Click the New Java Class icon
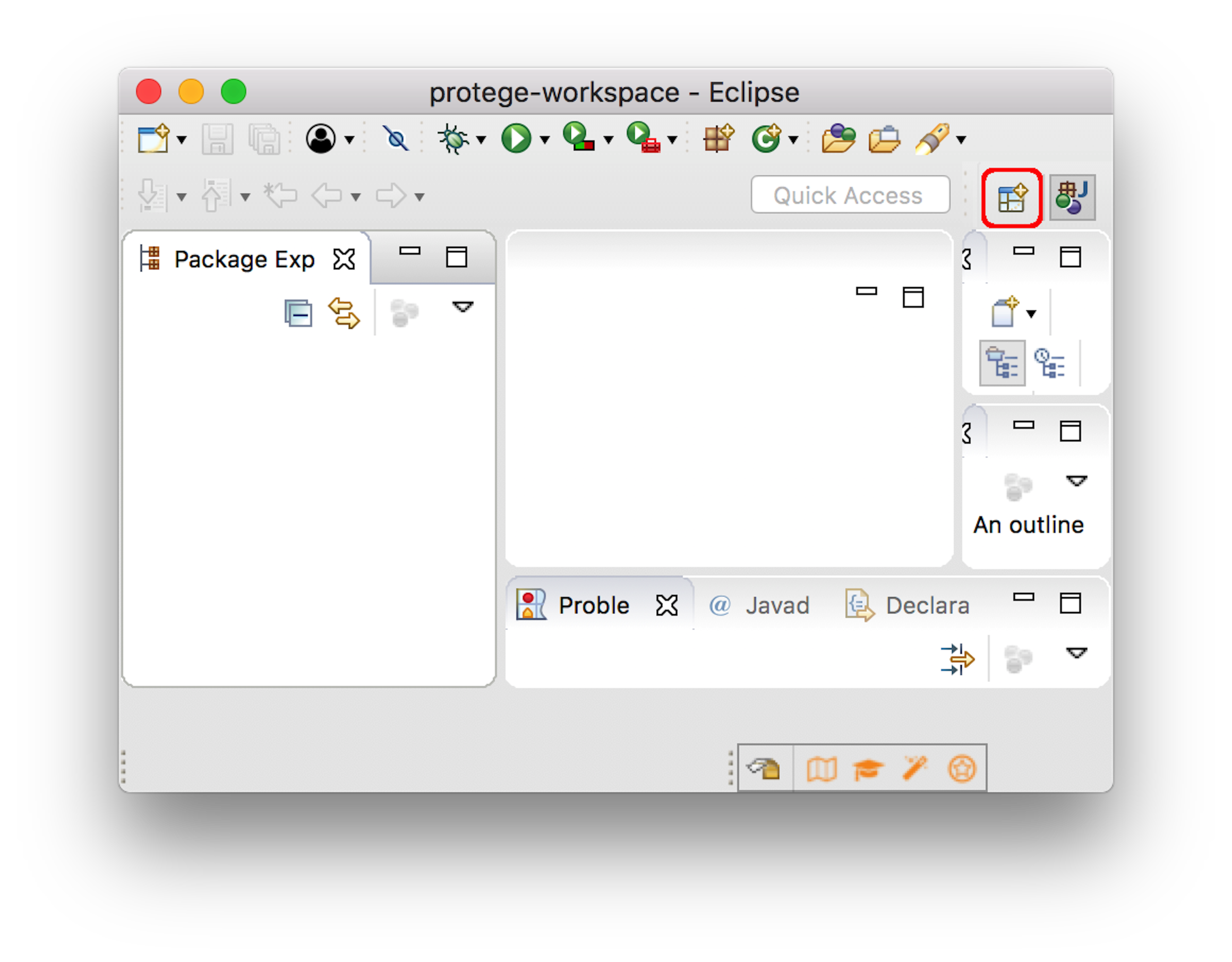1232x962 pixels. coord(766,139)
